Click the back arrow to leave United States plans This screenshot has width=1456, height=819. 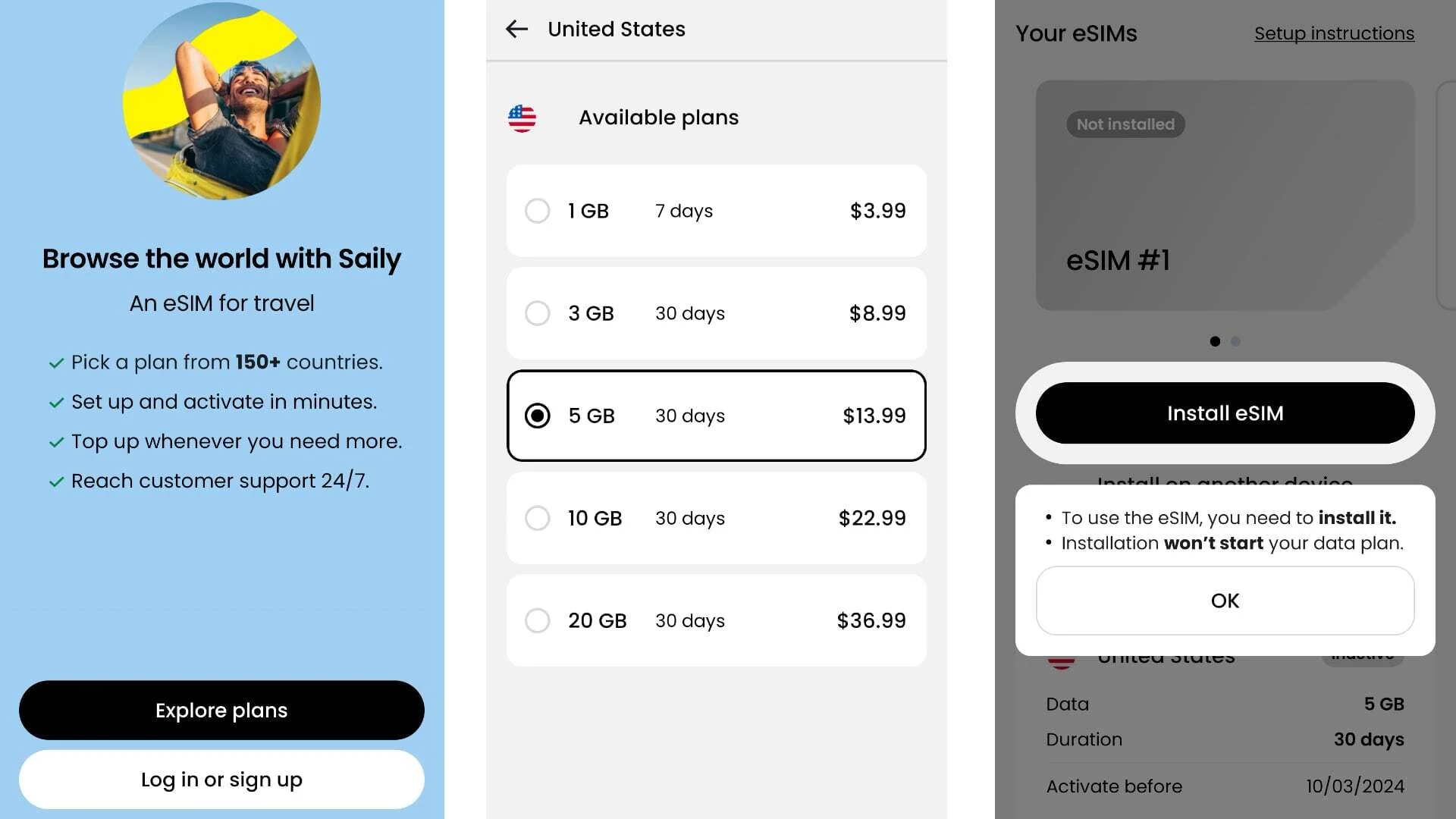pos(516,29)
